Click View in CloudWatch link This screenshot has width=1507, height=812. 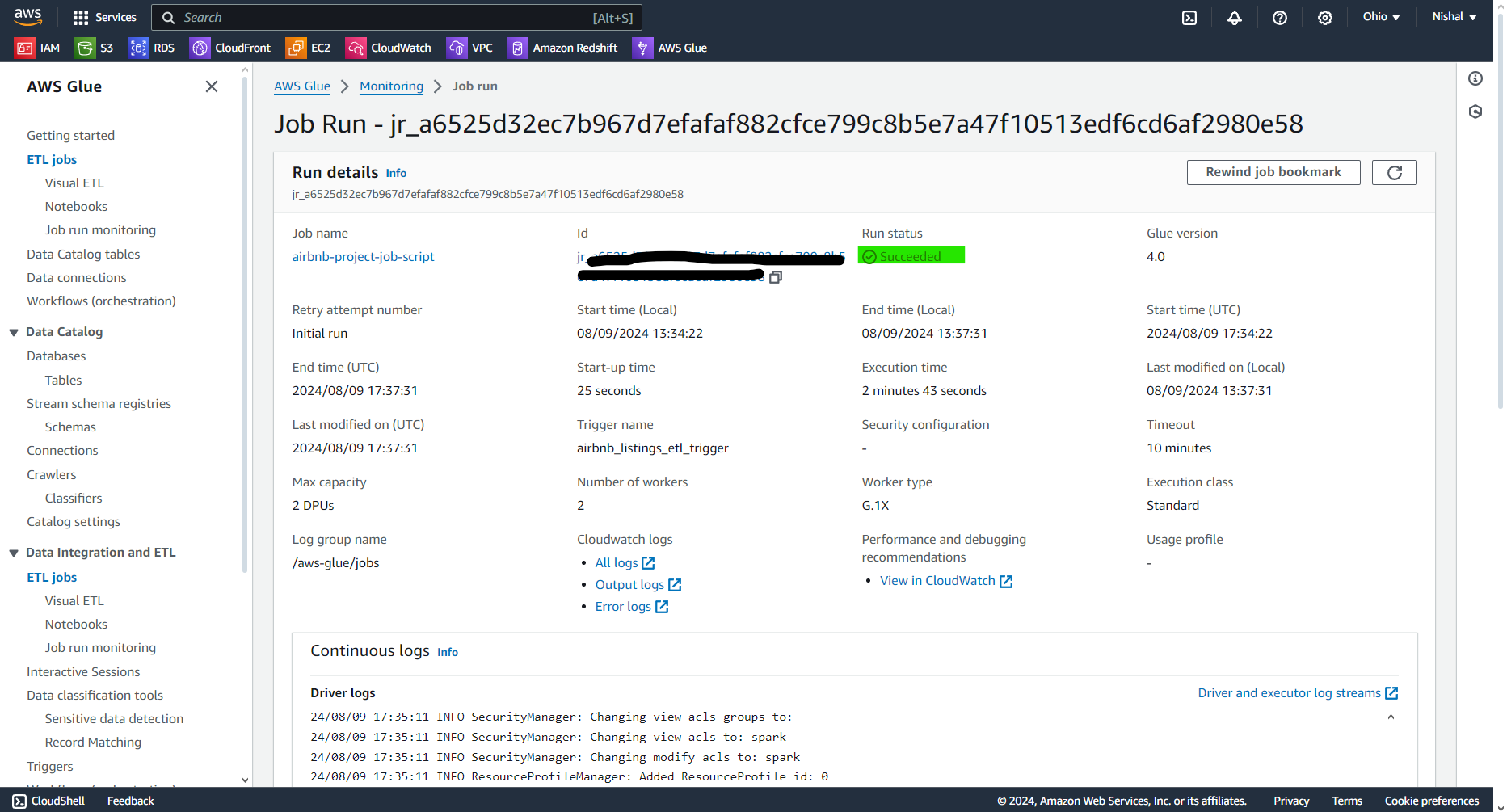coord(945,581)
